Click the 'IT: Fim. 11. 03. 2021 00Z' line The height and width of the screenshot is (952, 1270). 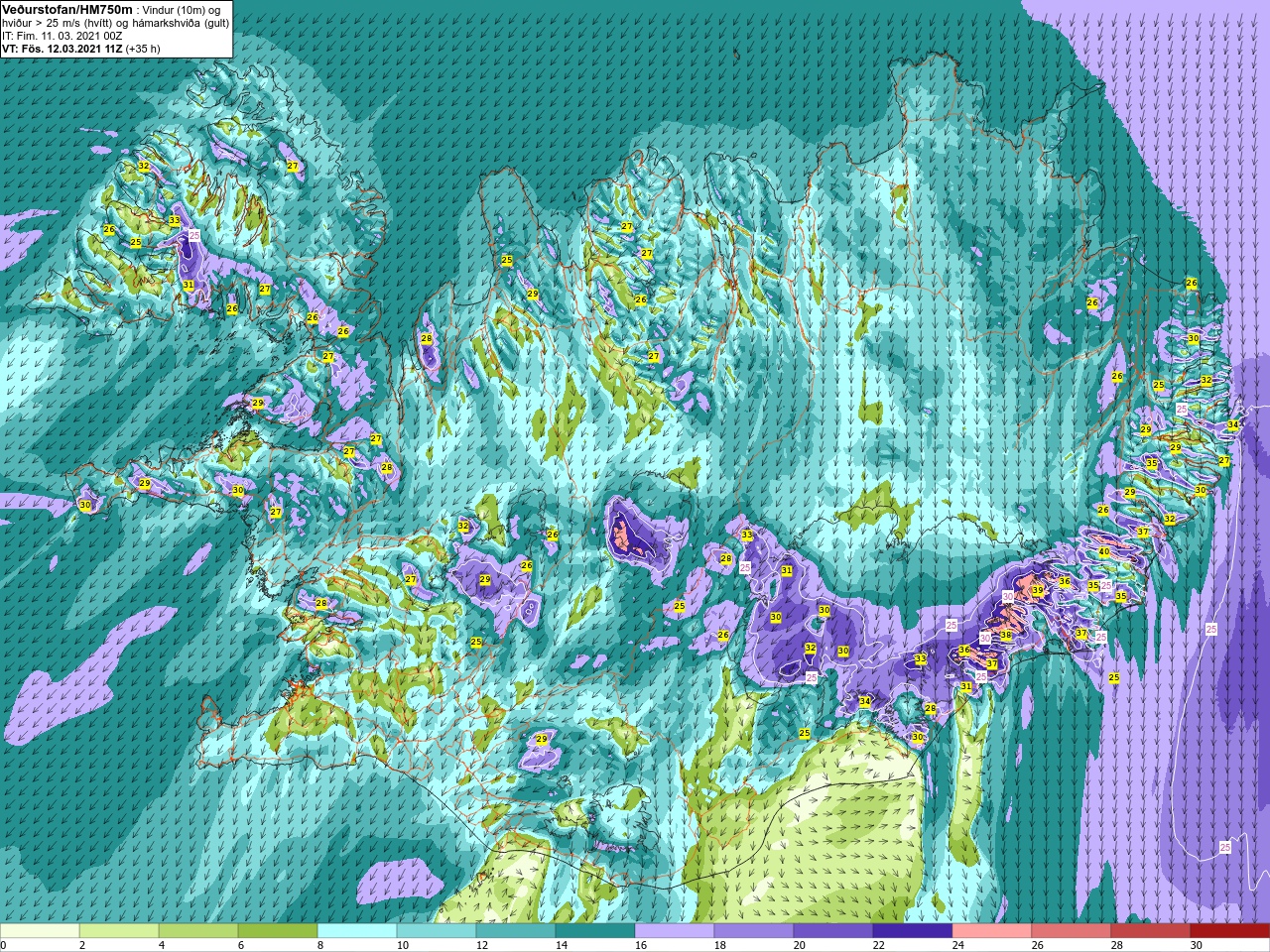62,36
